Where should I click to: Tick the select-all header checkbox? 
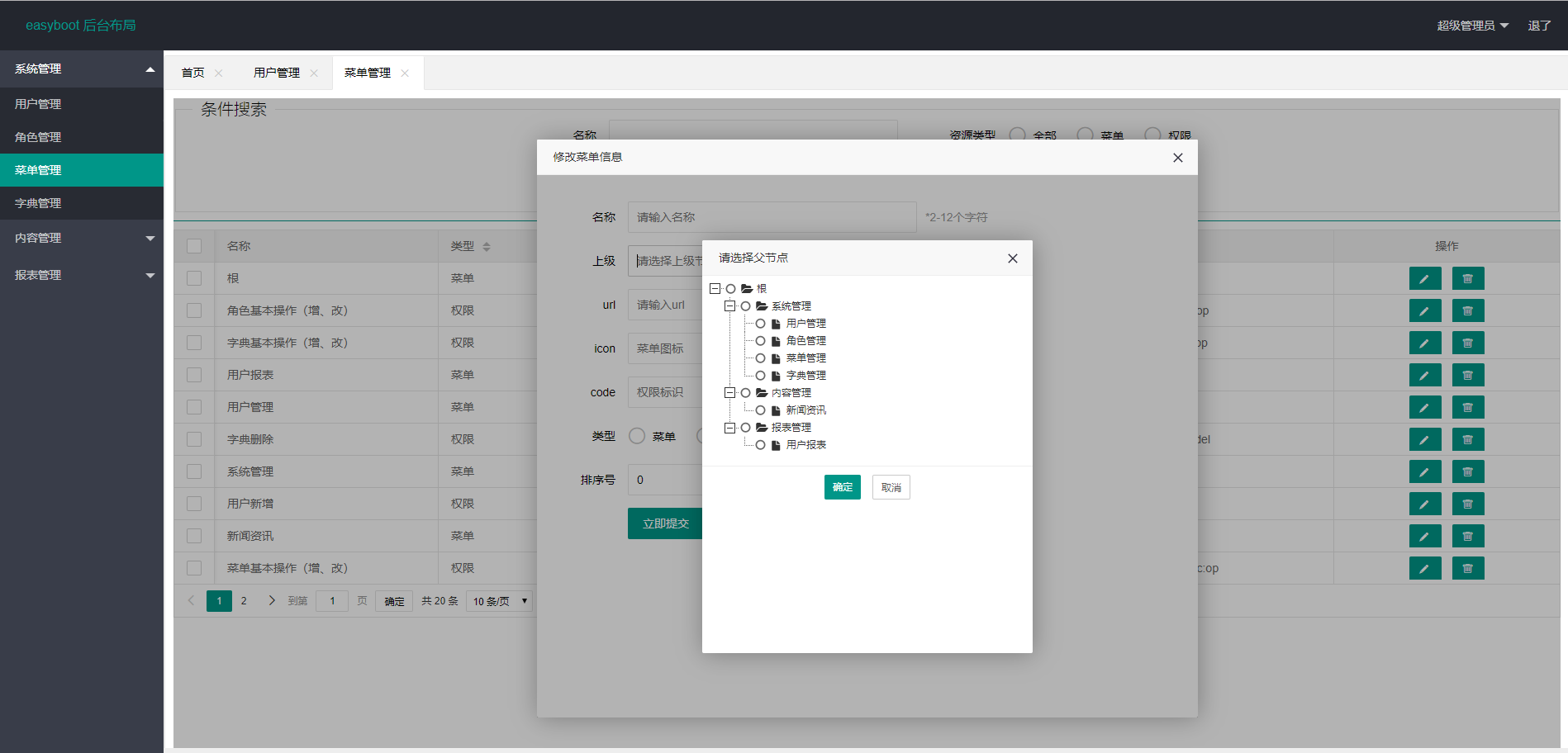[194, 246]
